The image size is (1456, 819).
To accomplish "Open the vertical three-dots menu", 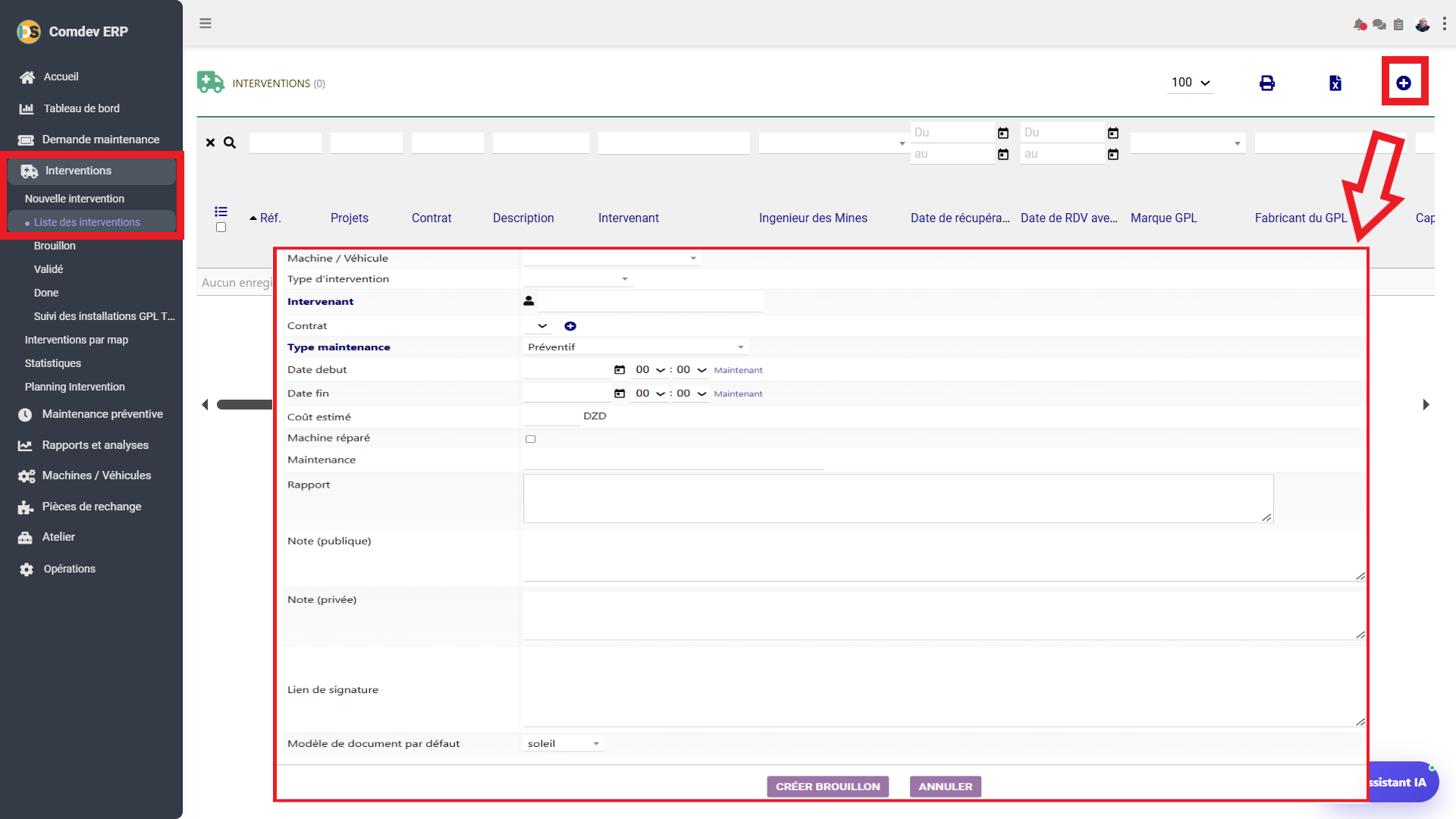I will [1445, 24].
